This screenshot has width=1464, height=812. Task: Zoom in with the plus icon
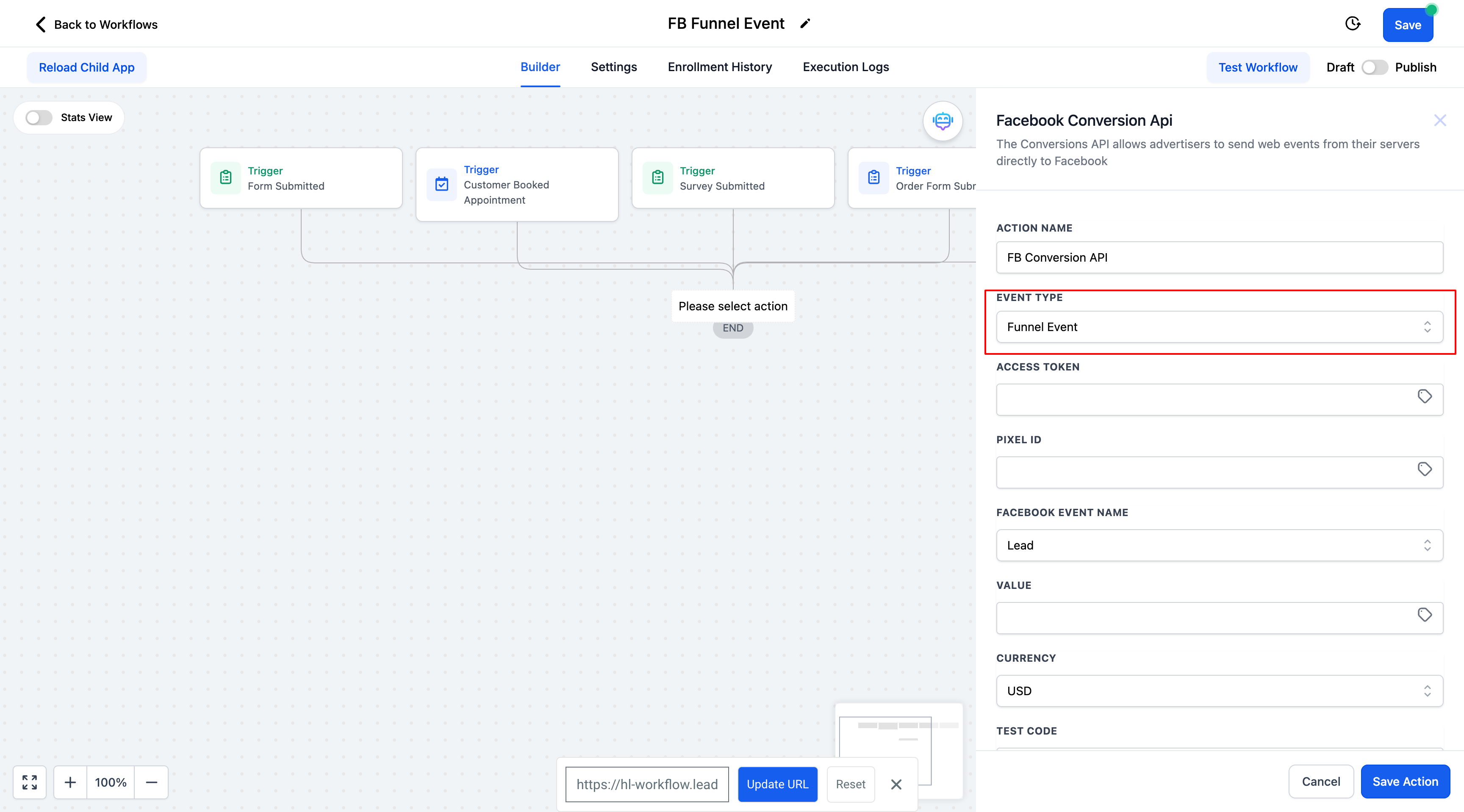(70, 782)
